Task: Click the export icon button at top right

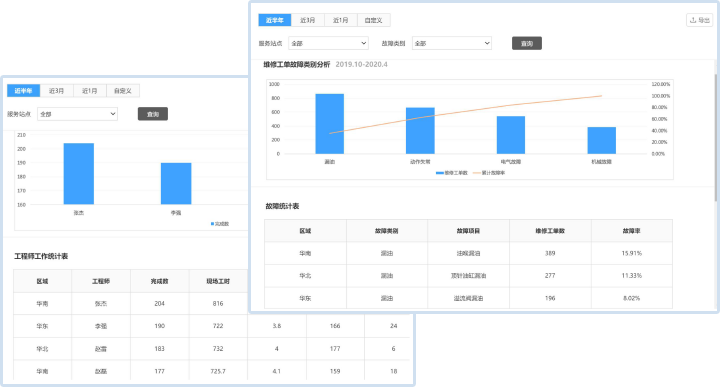Action: pos(699,20)
